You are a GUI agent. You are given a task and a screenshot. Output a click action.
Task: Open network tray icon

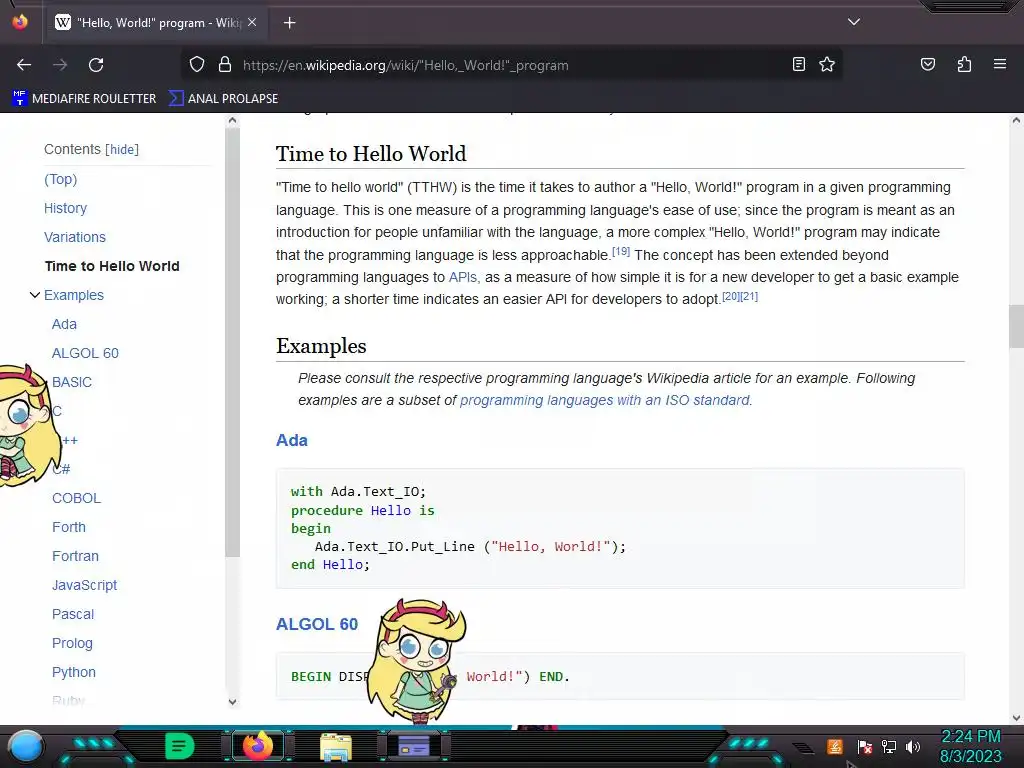pyautogui.click(x=889, y=746)
